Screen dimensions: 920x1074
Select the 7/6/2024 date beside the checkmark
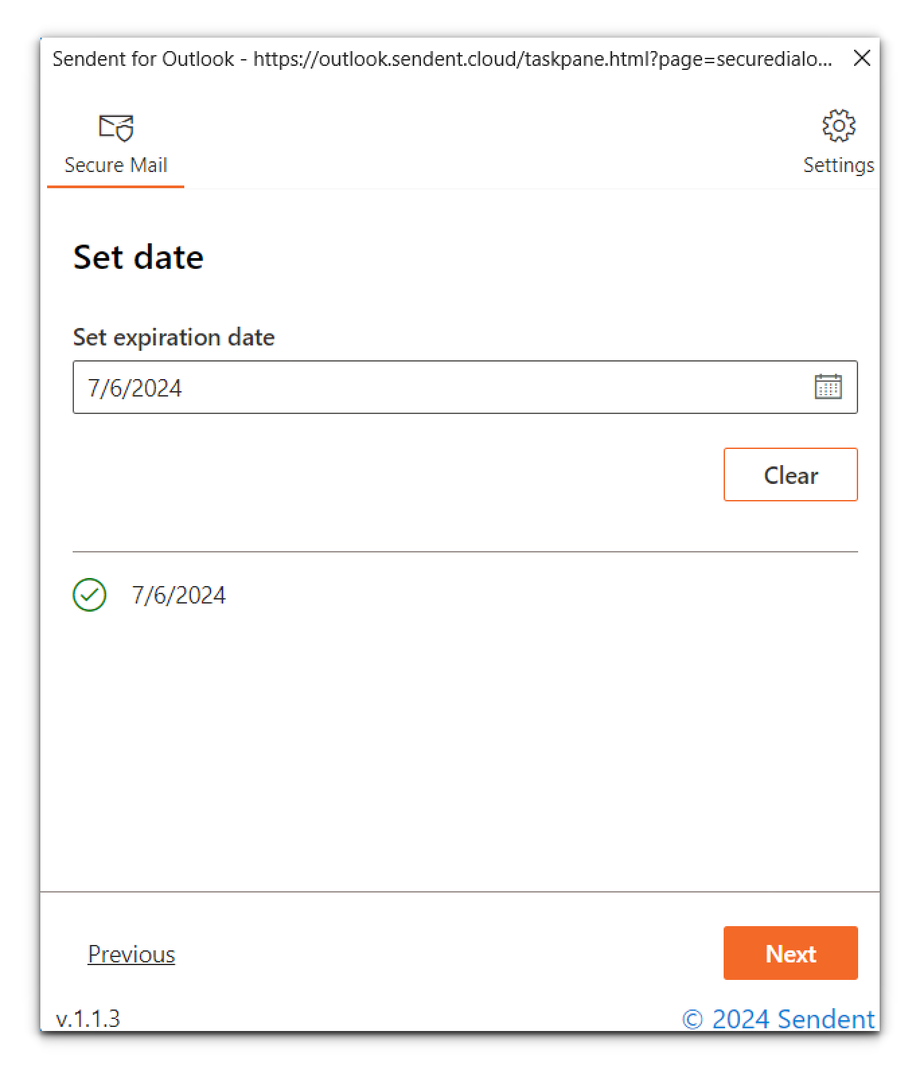pyautogui.click(x=179, y=596)
